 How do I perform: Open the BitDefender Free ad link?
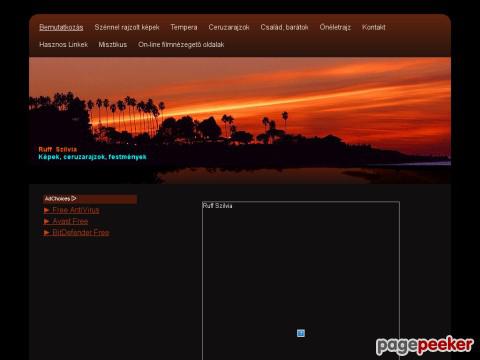[81, 233]
